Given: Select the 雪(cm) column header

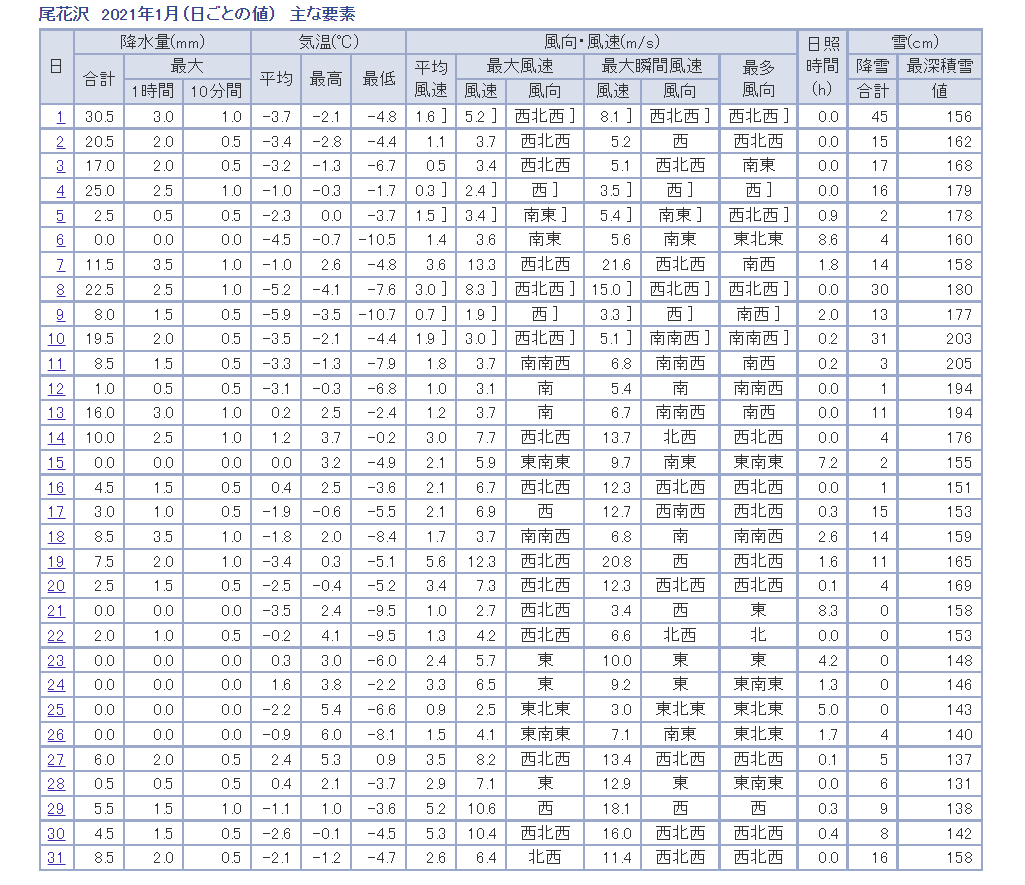Looking at the screenshot, I should click(x=915, y=42).
